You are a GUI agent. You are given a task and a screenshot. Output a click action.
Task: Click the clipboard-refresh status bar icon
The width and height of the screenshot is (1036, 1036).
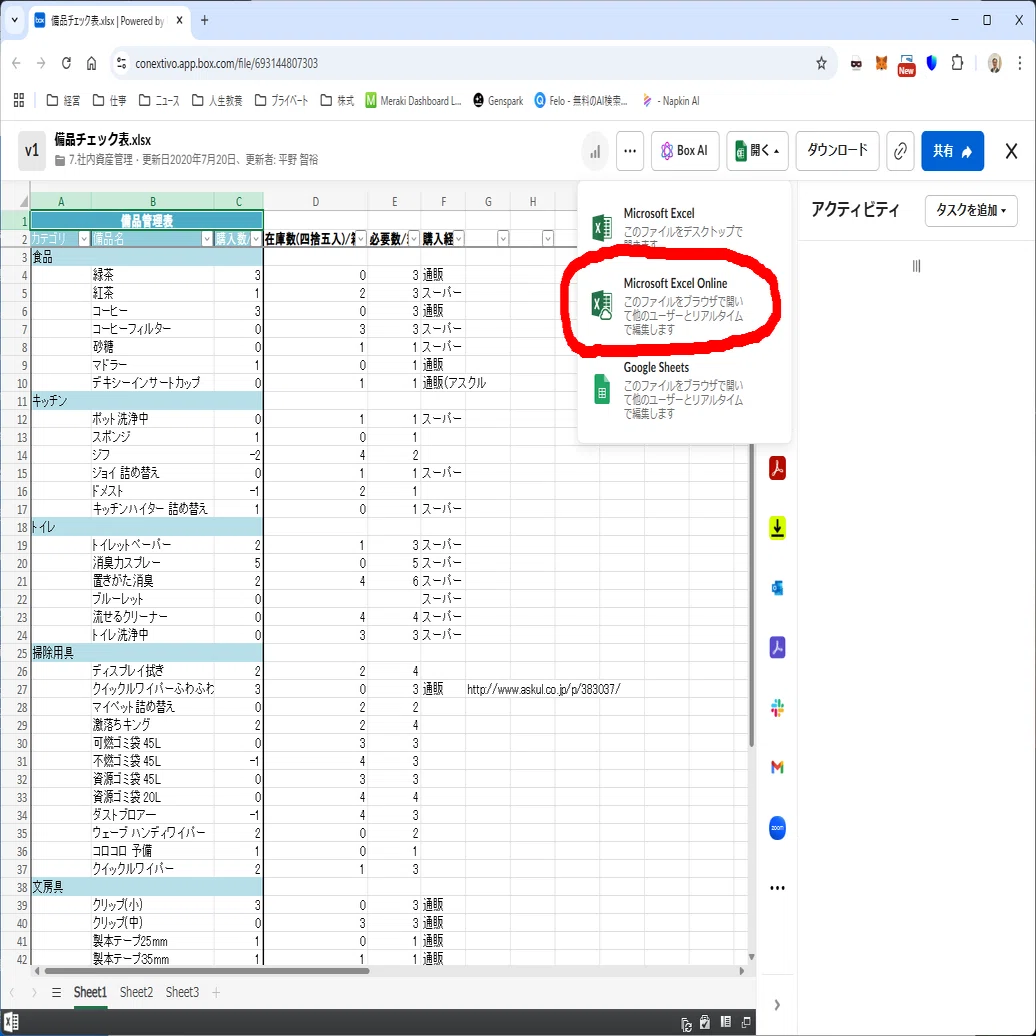686,1023
